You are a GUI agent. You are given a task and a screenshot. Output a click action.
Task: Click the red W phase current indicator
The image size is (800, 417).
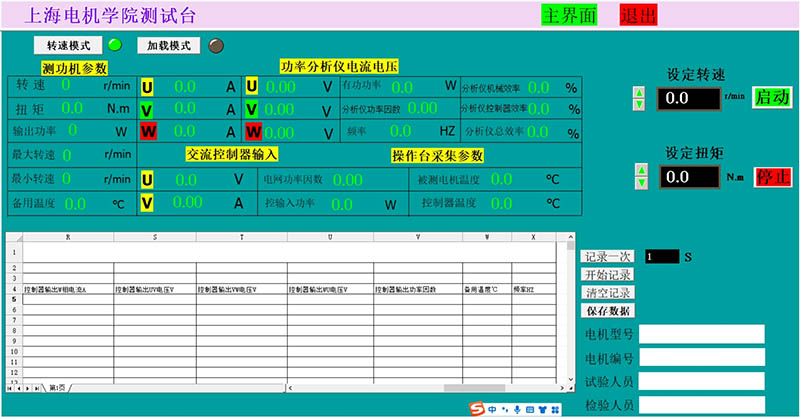[x=148, y=131]
